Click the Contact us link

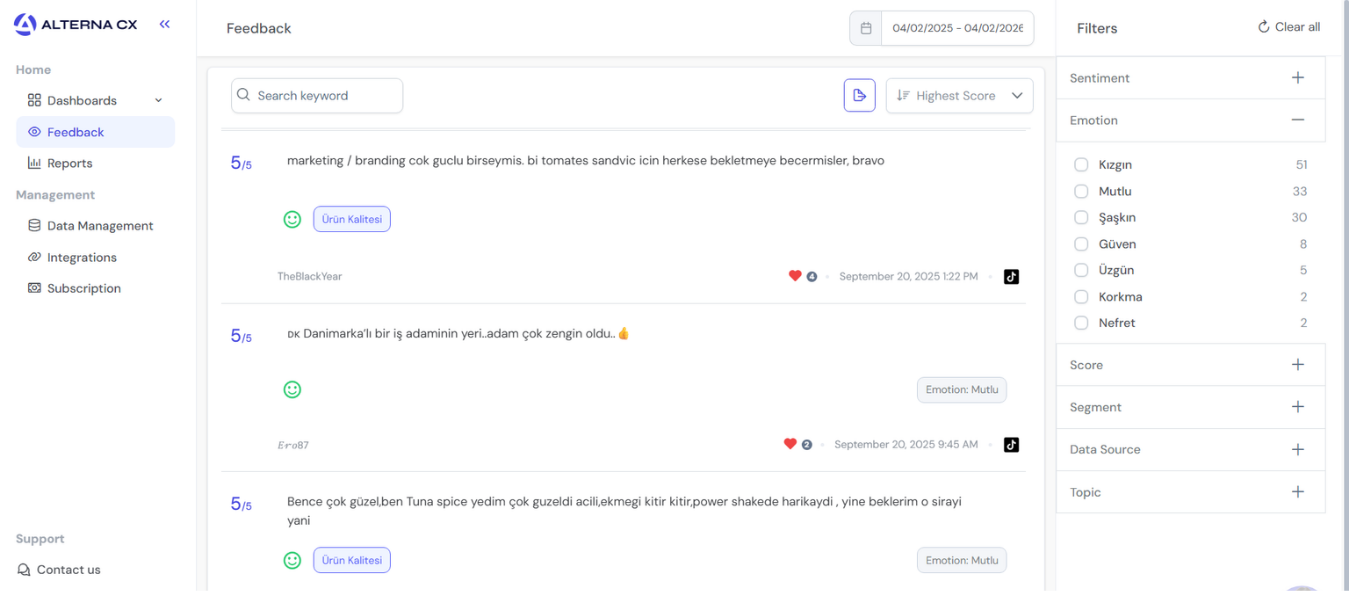(x=59, y=570)
